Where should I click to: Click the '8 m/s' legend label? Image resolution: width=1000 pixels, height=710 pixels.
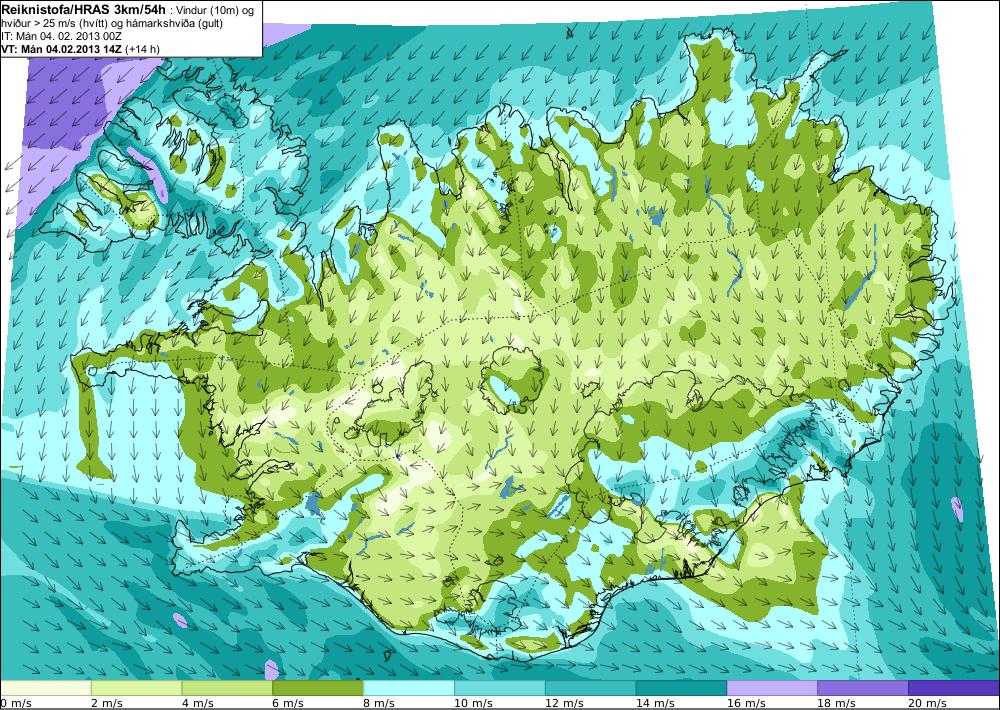(379, 703)
